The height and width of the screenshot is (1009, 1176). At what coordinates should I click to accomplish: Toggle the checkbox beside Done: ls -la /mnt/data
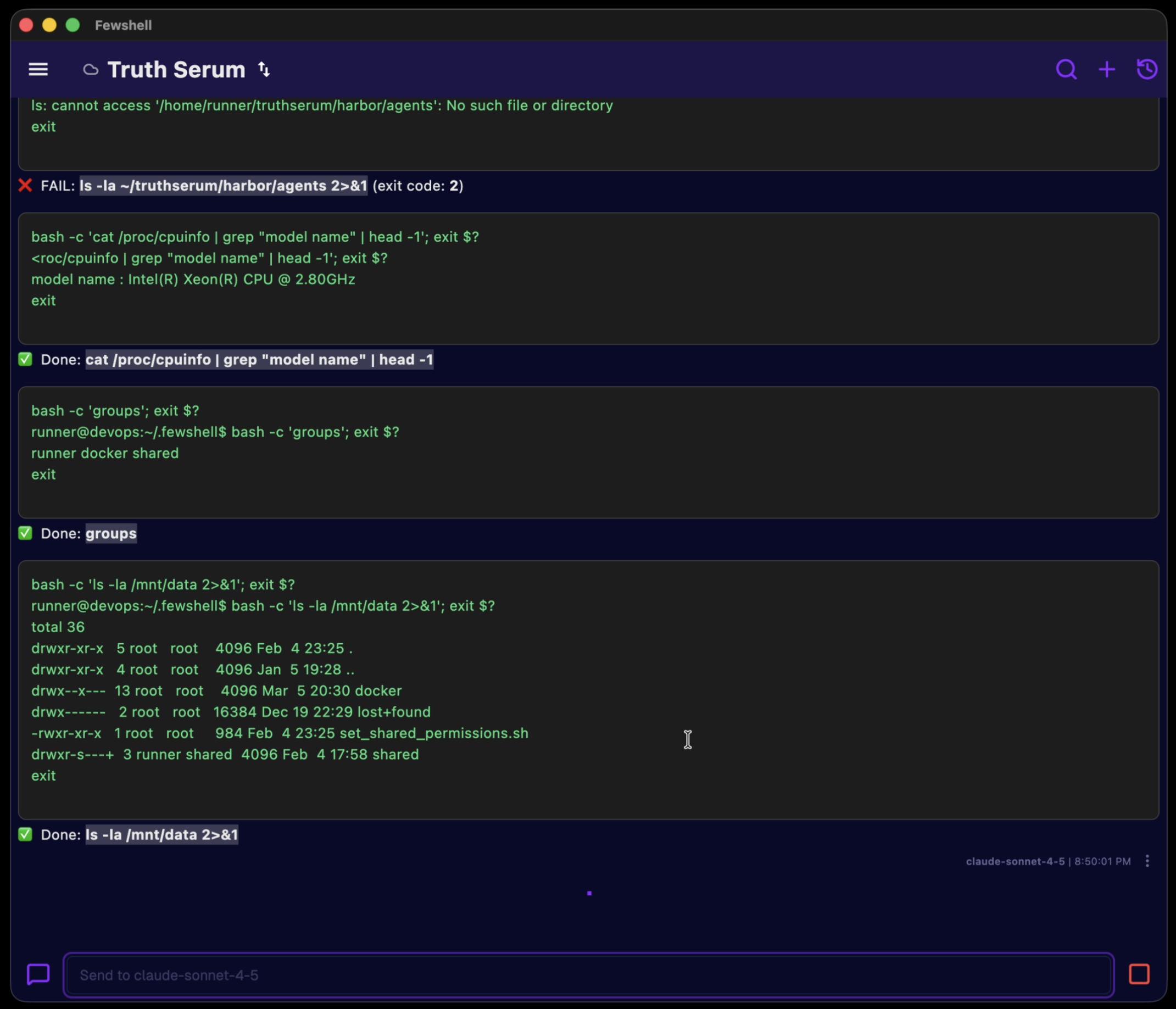tap(25, 834)
